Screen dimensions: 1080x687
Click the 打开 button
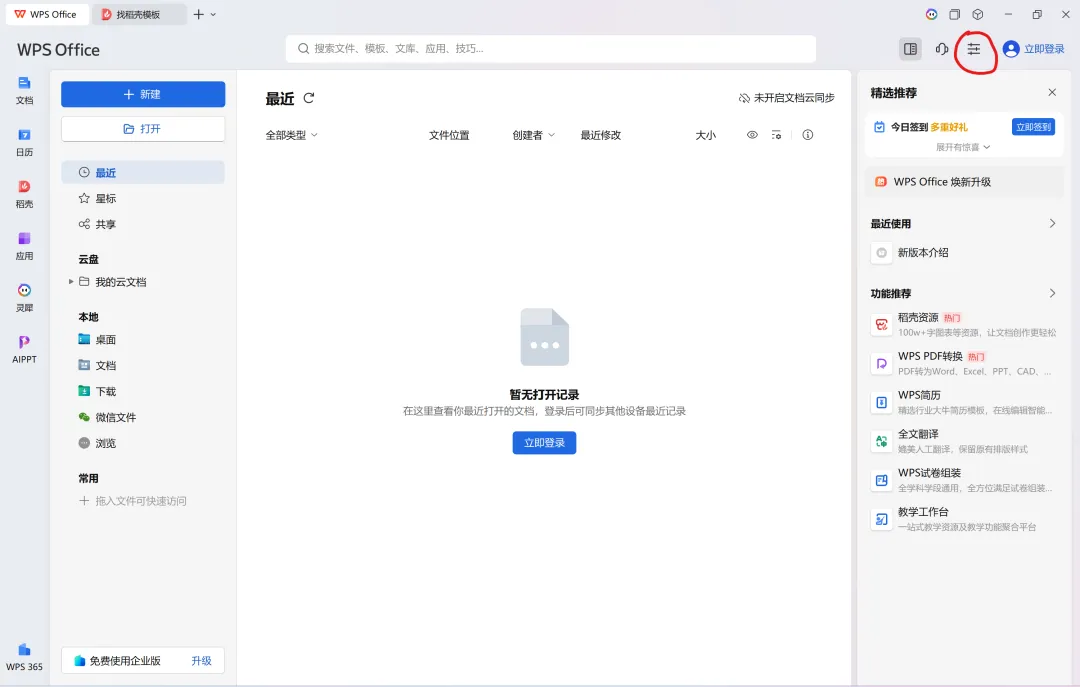click(x=143, y=129)
